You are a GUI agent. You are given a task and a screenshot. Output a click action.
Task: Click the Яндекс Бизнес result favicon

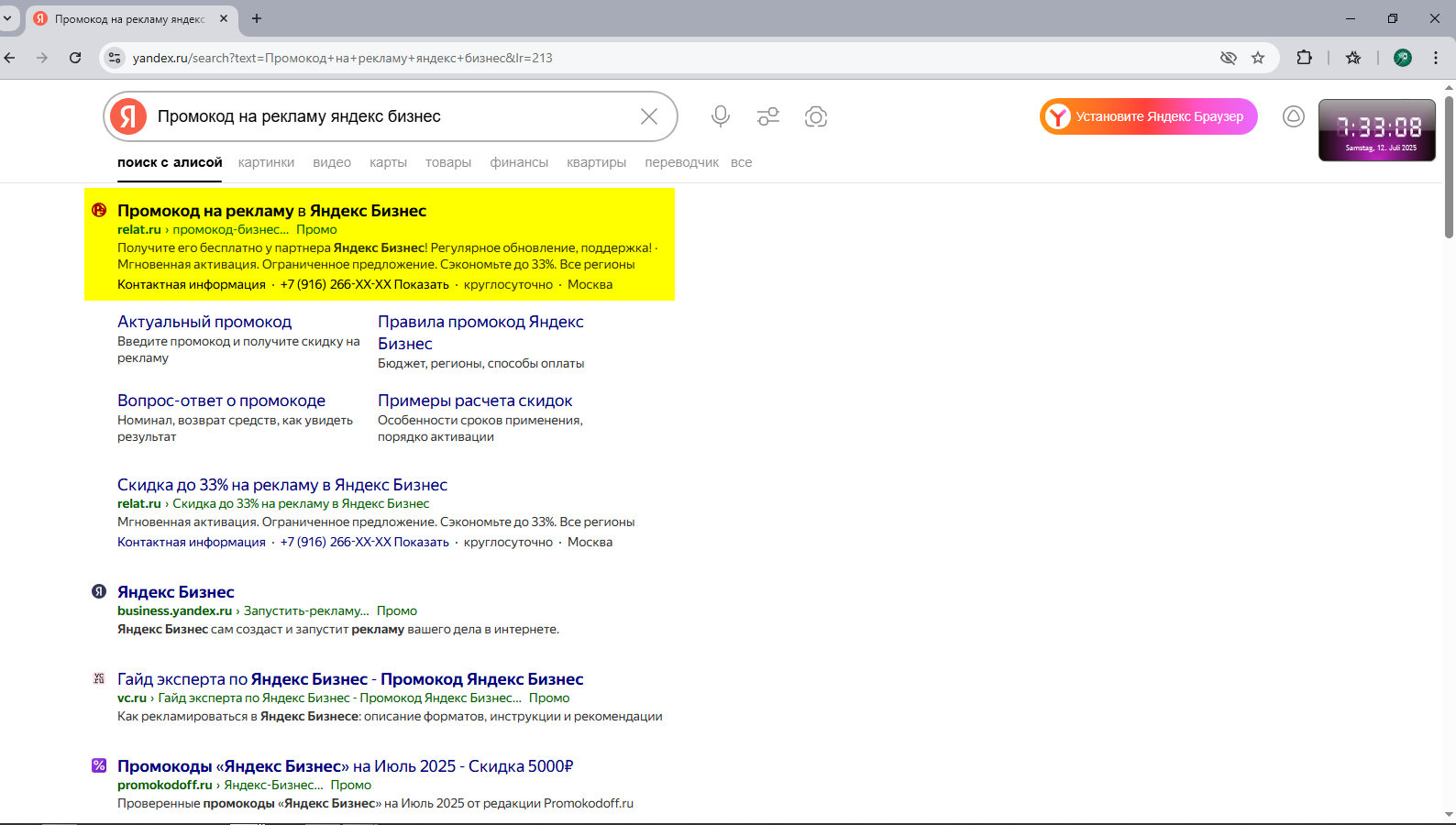coord(99,591)
